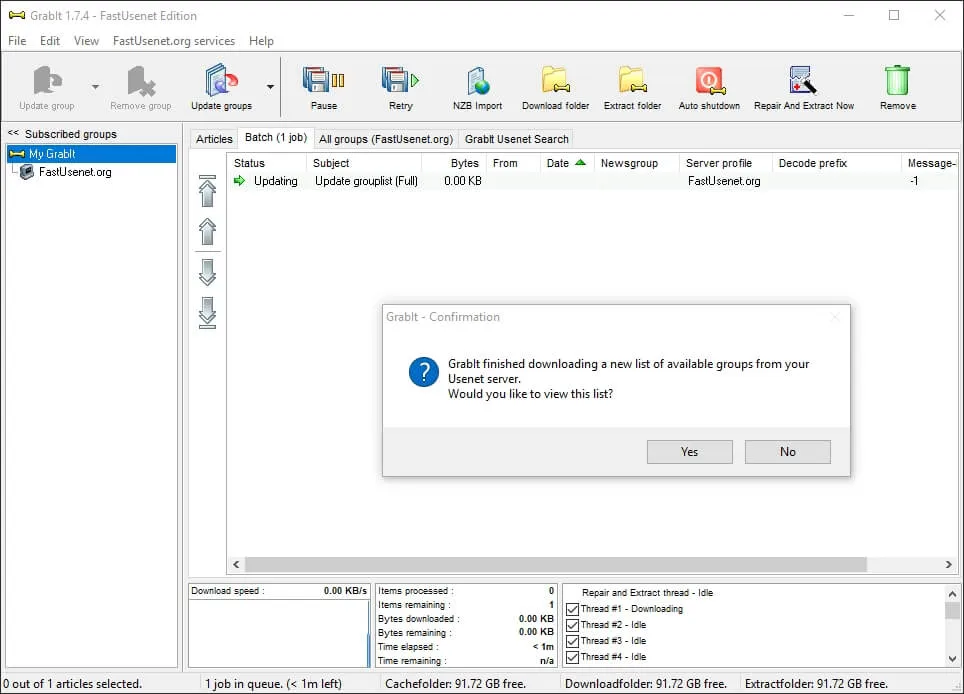This screenshot has height=694, width=964.
Task: Click the Update groups toolbar icon
Action: [221, 81]
